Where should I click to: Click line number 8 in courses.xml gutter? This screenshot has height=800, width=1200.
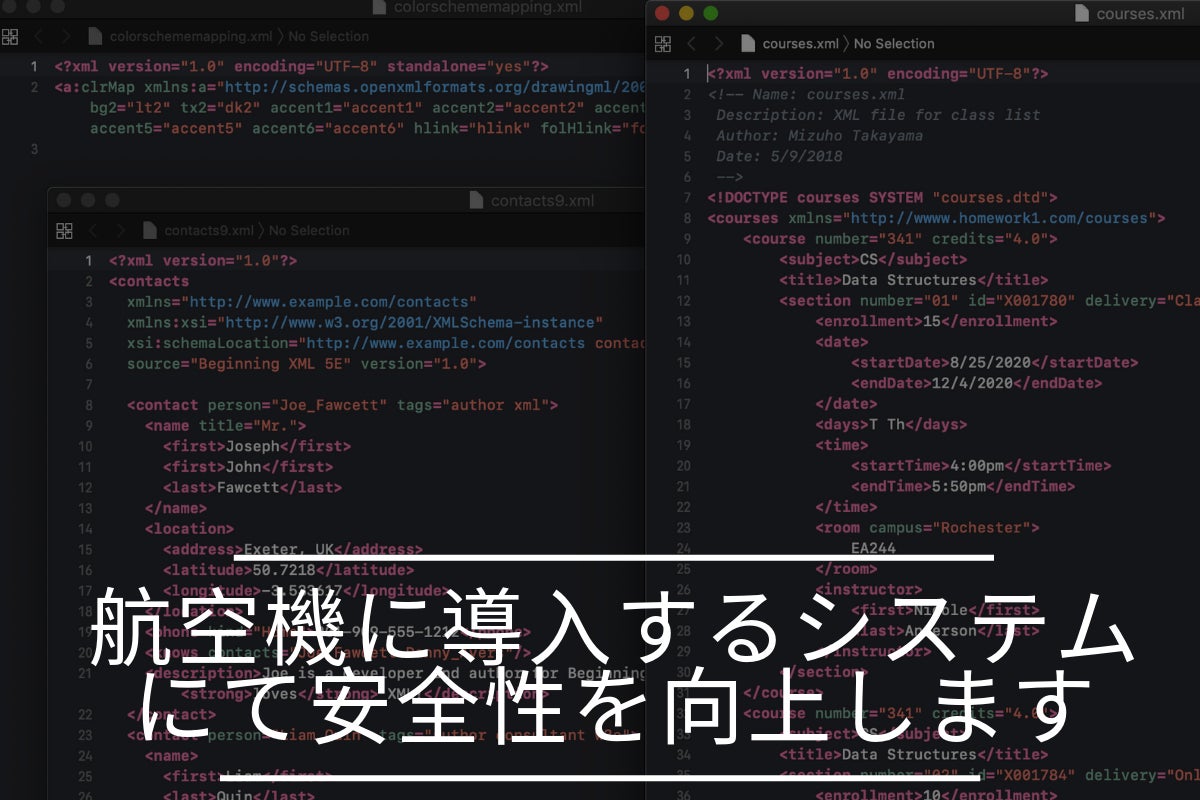tap(686, 218)
